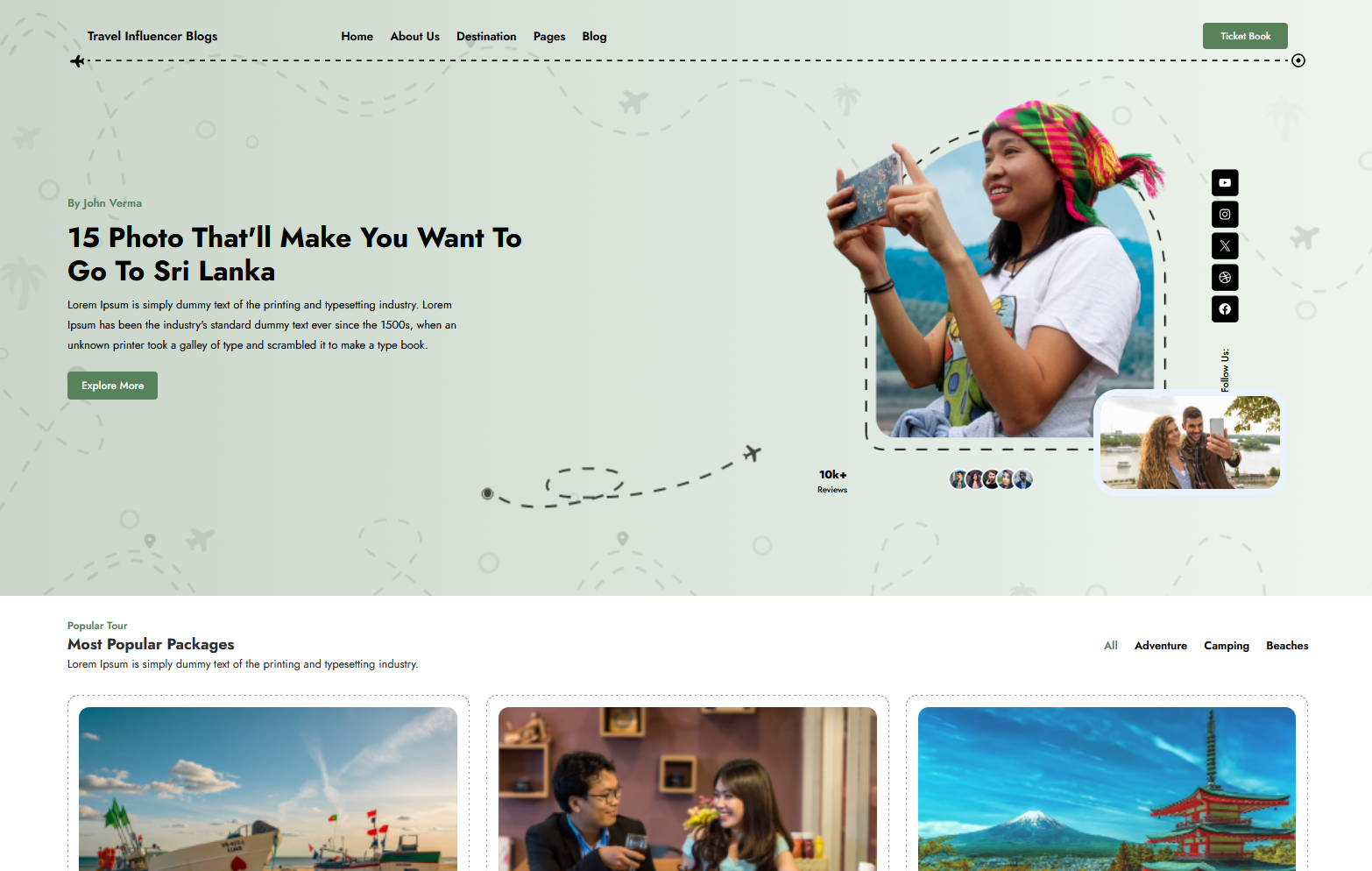
Task: Select the All packages filter
Action: click(1111, 646)
